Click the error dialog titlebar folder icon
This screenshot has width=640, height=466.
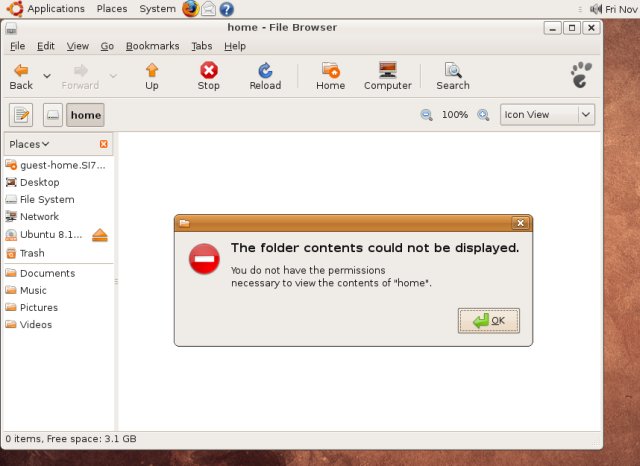tap(184, 223)
